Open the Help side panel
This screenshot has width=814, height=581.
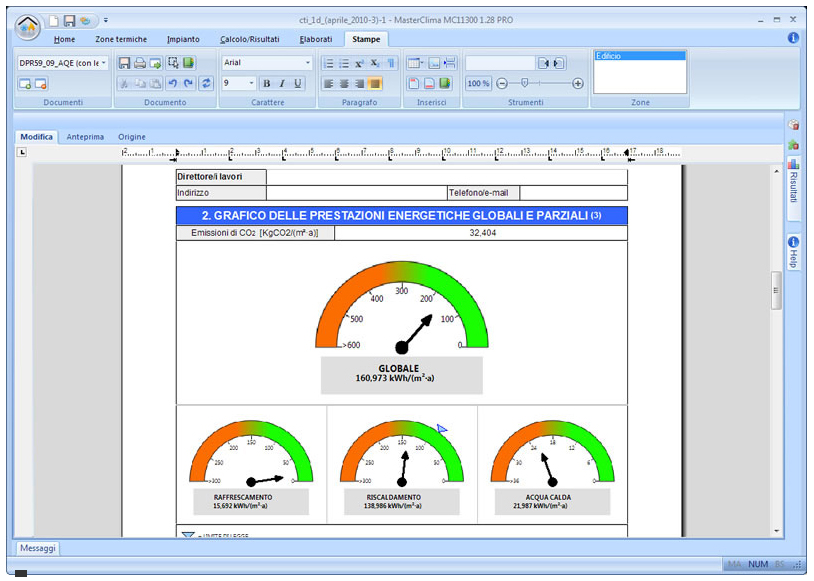(793, 252)
